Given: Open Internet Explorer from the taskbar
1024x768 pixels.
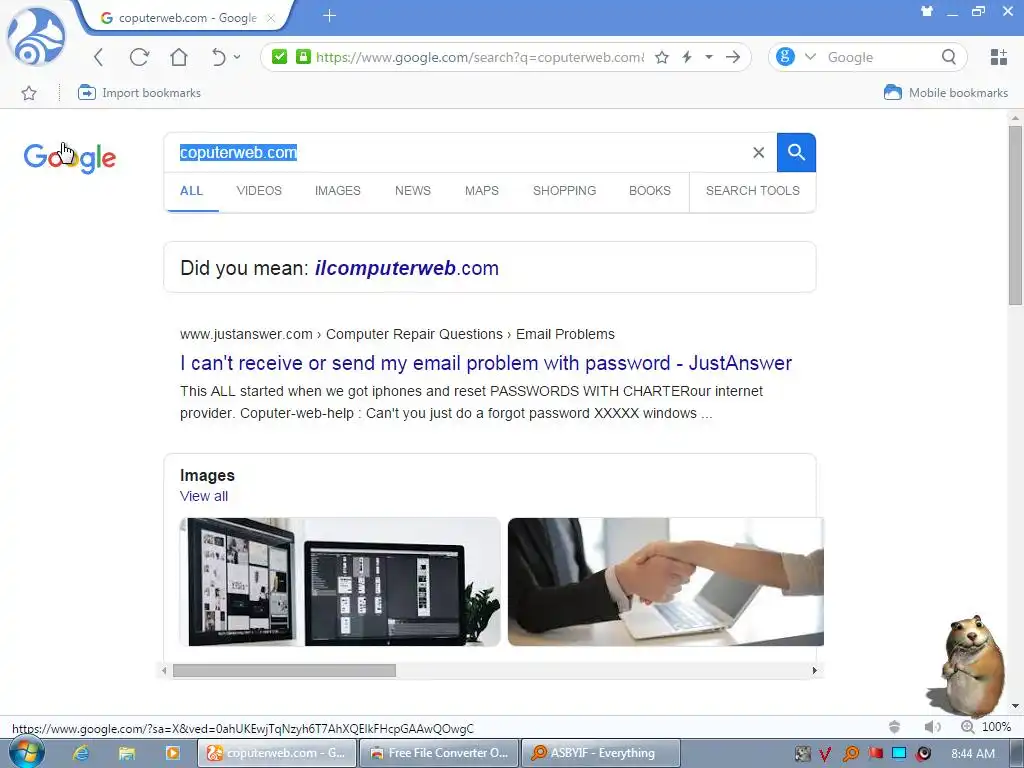Looking at the screenshot, I should (81, 753).
